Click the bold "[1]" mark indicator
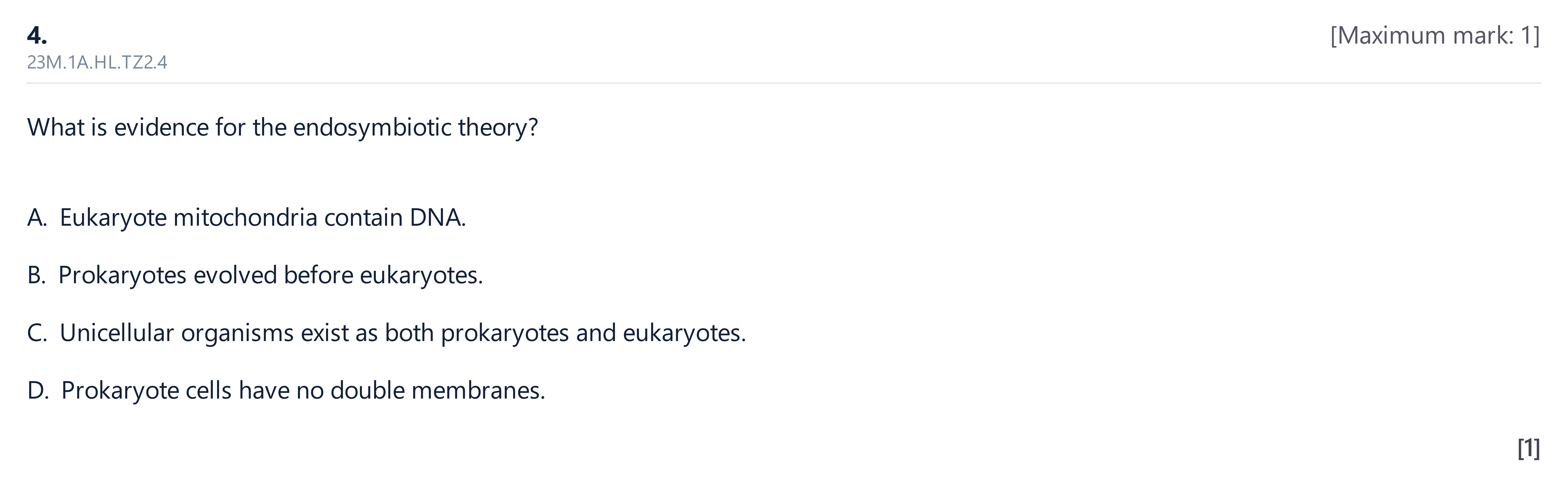This screenshot has width=1568, height=492. tap(1529, 448)
